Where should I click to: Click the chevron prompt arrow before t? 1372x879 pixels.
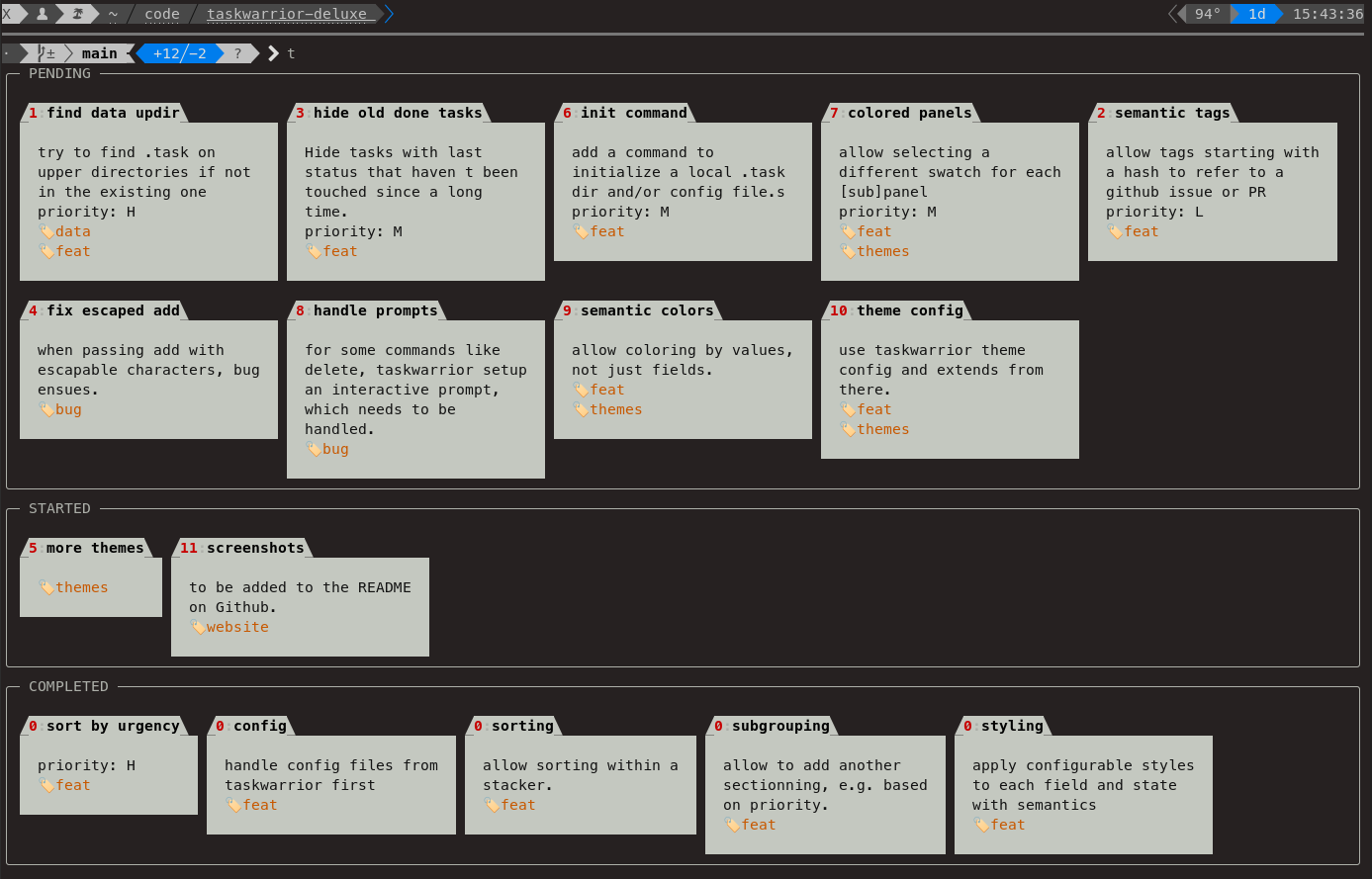[273, 53]
